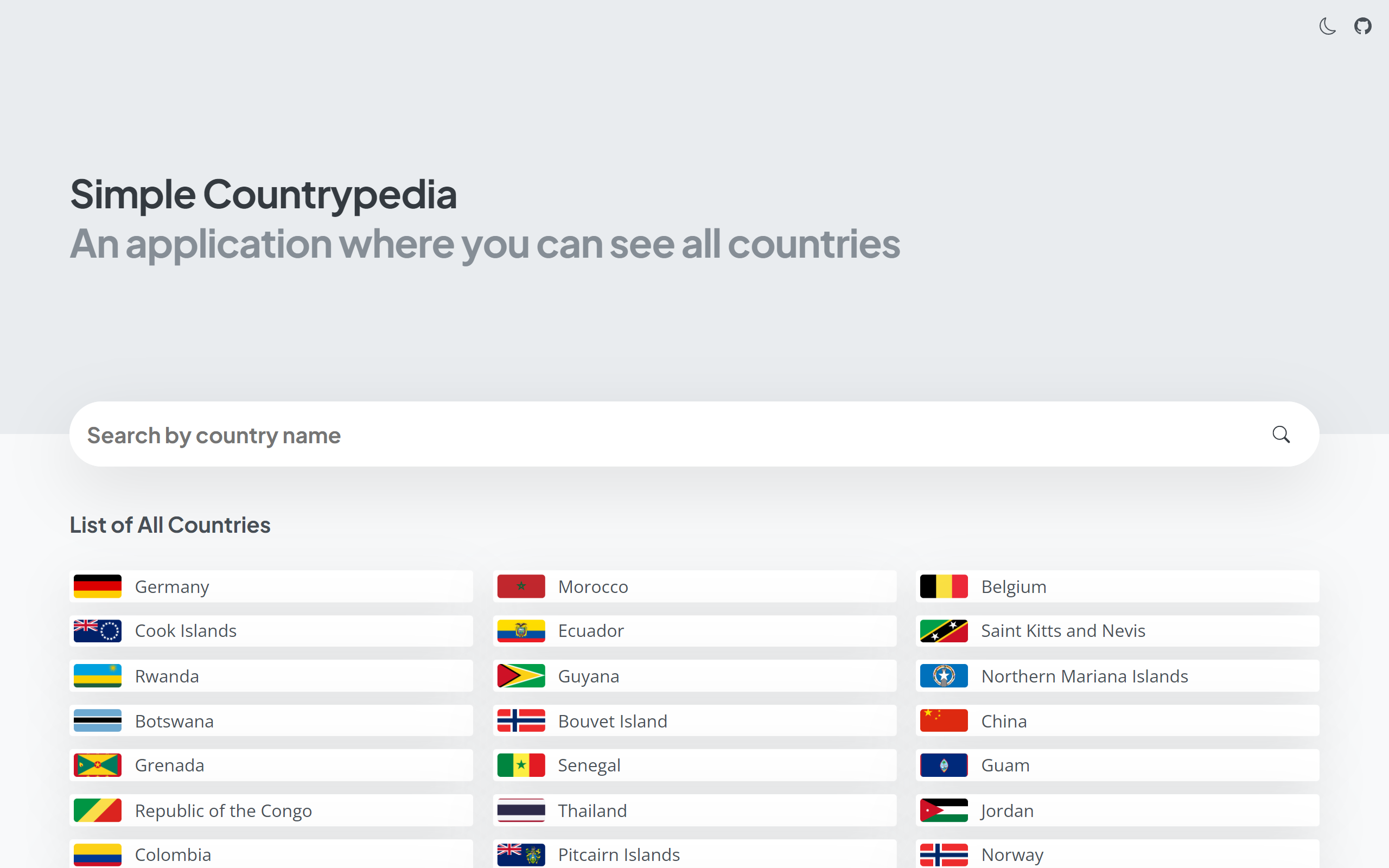
Task: Open the GitHub repository icon
Action: pyautogui.click(x=1362, y=27)
